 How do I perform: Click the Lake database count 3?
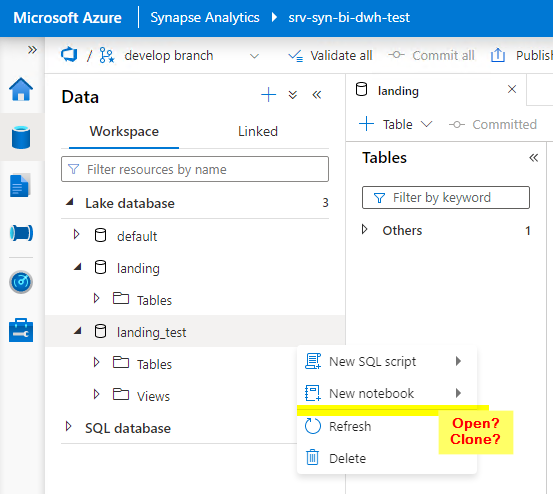coord(325,203)
